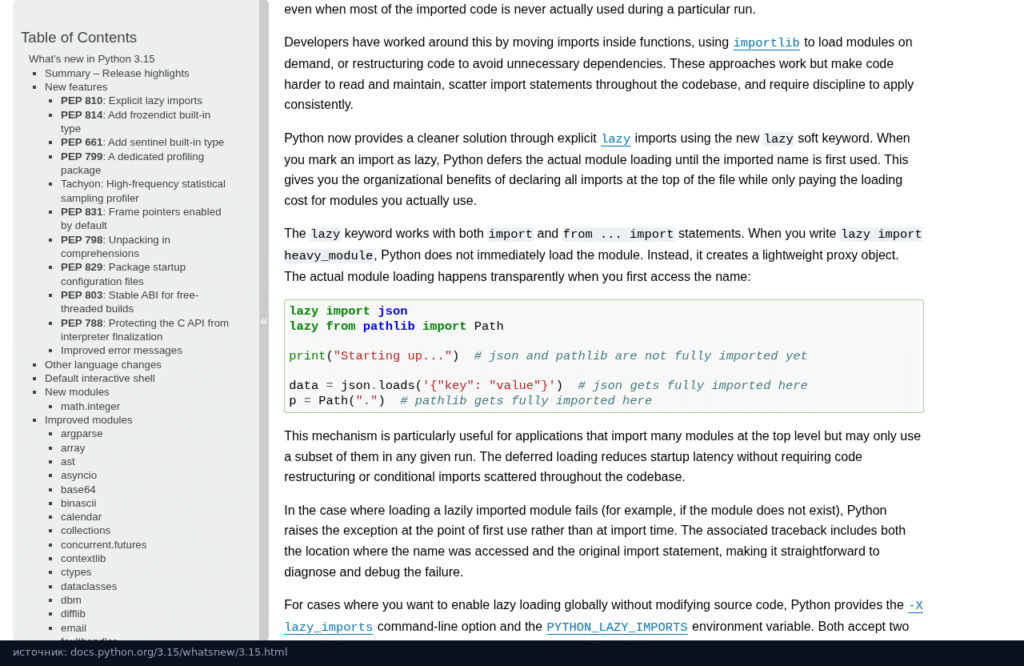
Task: Open the New modules section
Action: (x=77, y=392)
